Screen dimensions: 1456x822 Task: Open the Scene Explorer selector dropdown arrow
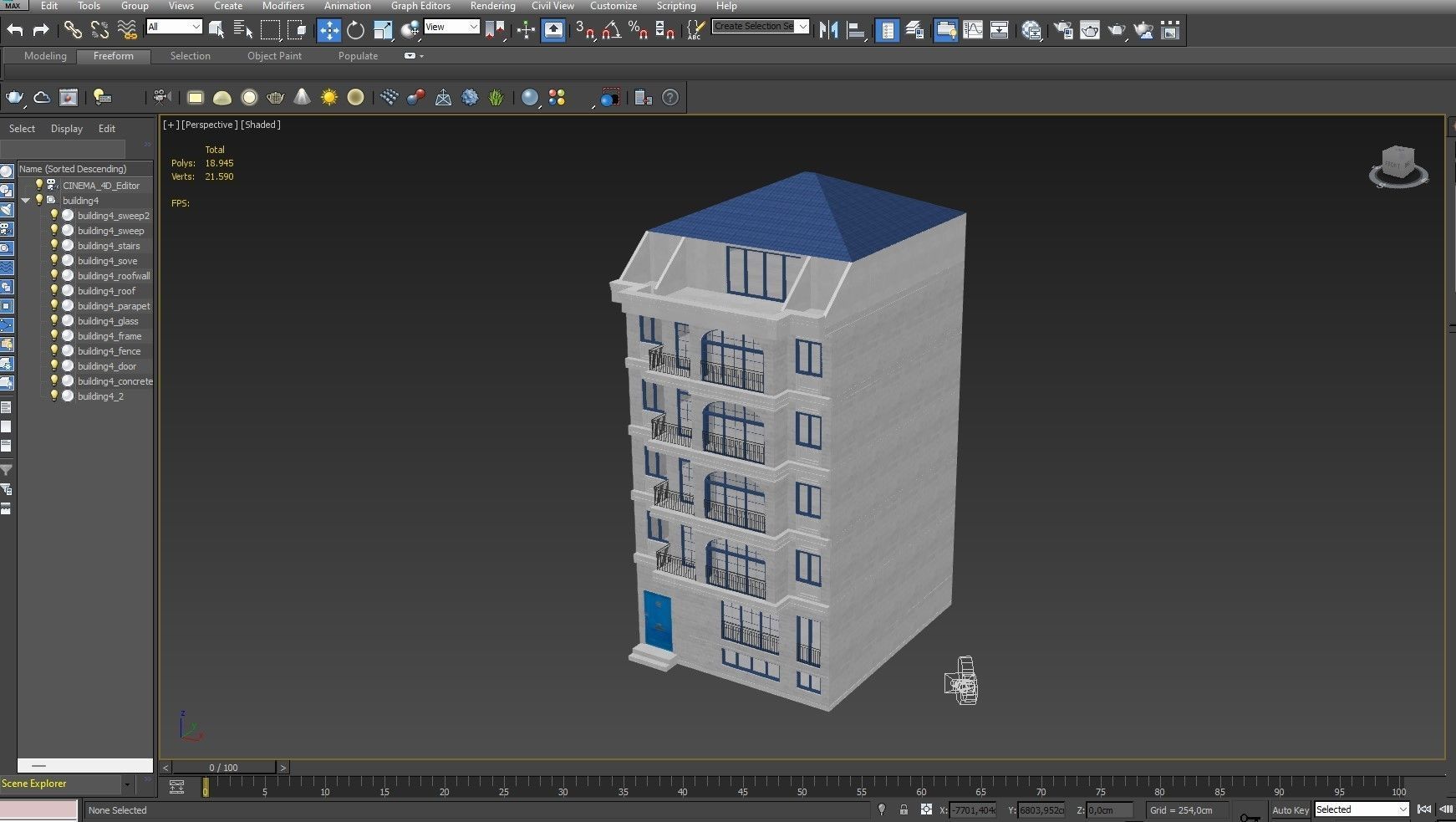127,784
